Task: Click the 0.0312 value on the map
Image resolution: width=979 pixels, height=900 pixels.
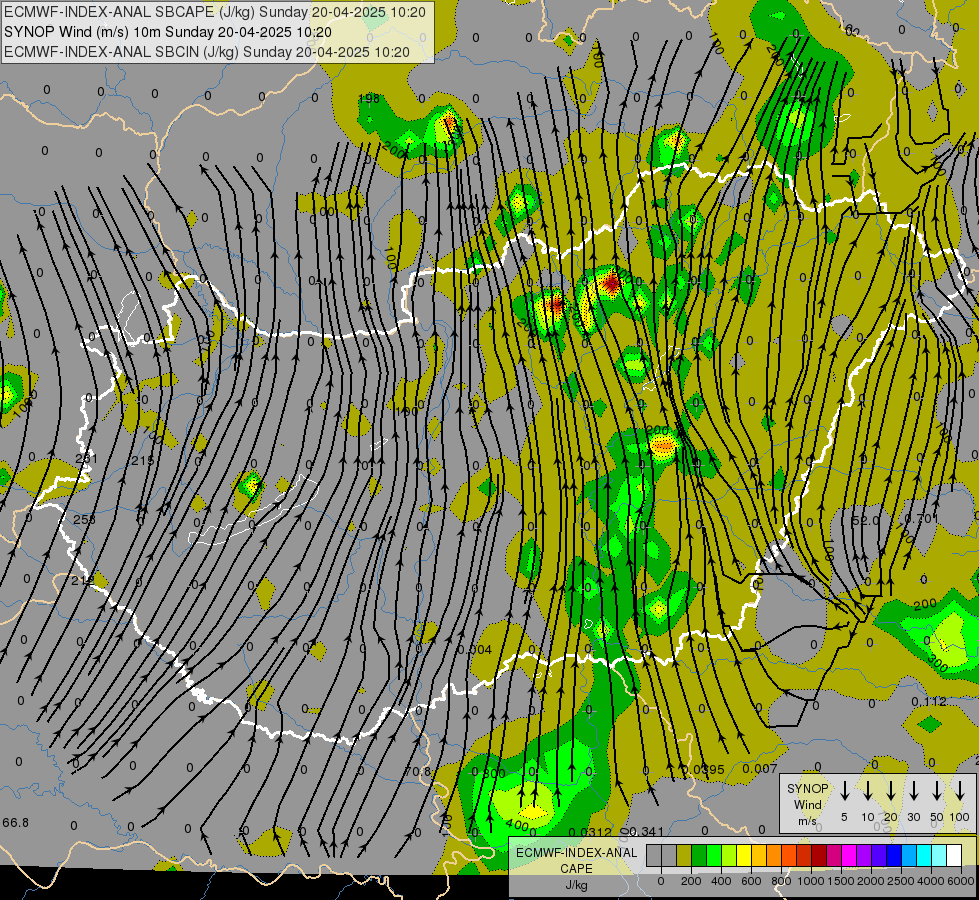Action: [590, 832]
